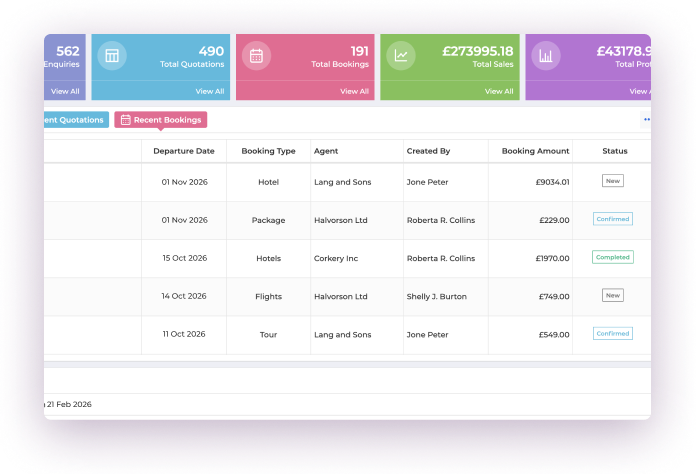Click Roberta R. Collins in Package row
This screenshot has width=696, height=474.
tap(441, 220)
